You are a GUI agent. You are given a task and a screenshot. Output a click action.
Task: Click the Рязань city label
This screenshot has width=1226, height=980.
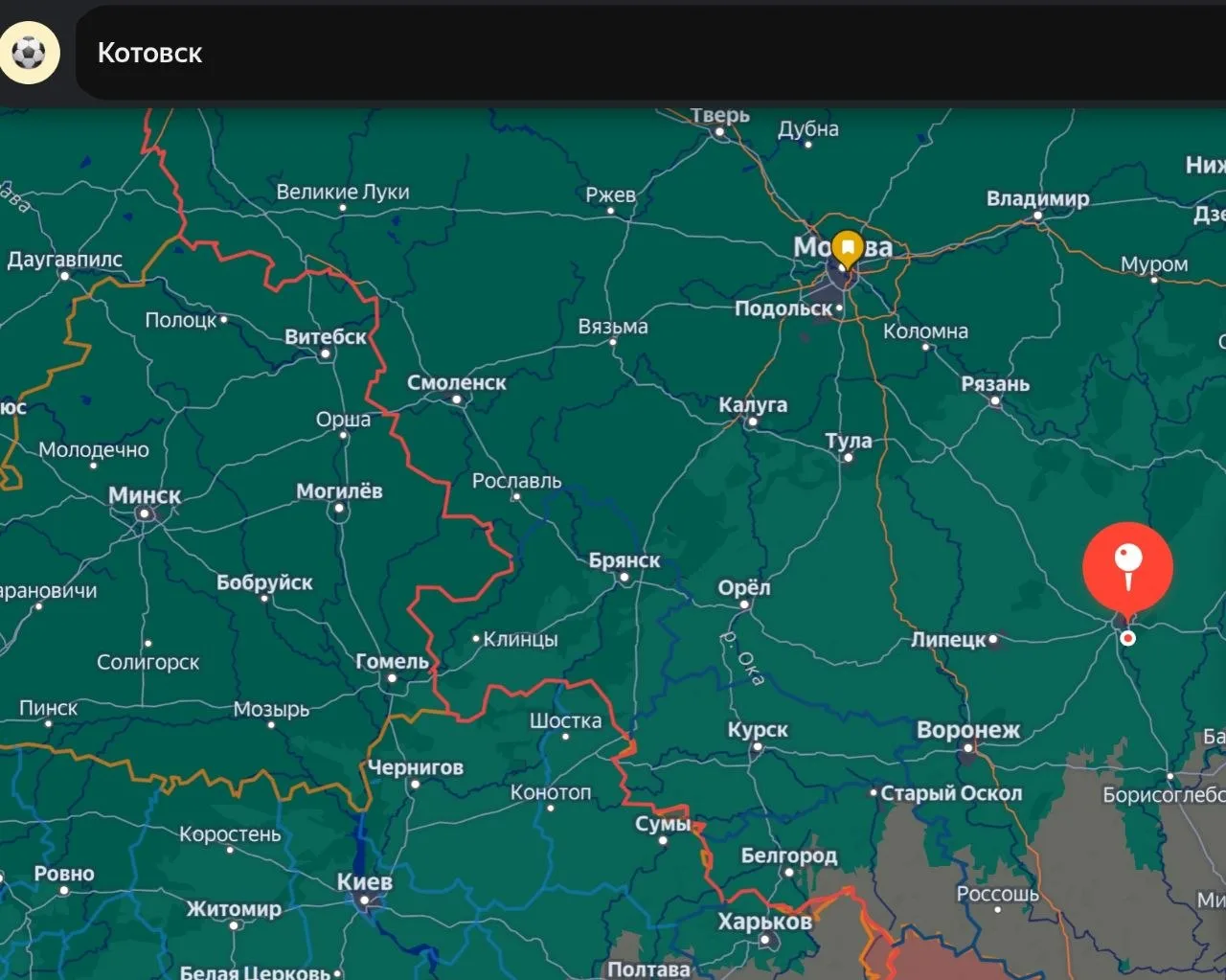pyautogui.click(x=995, y=384)
